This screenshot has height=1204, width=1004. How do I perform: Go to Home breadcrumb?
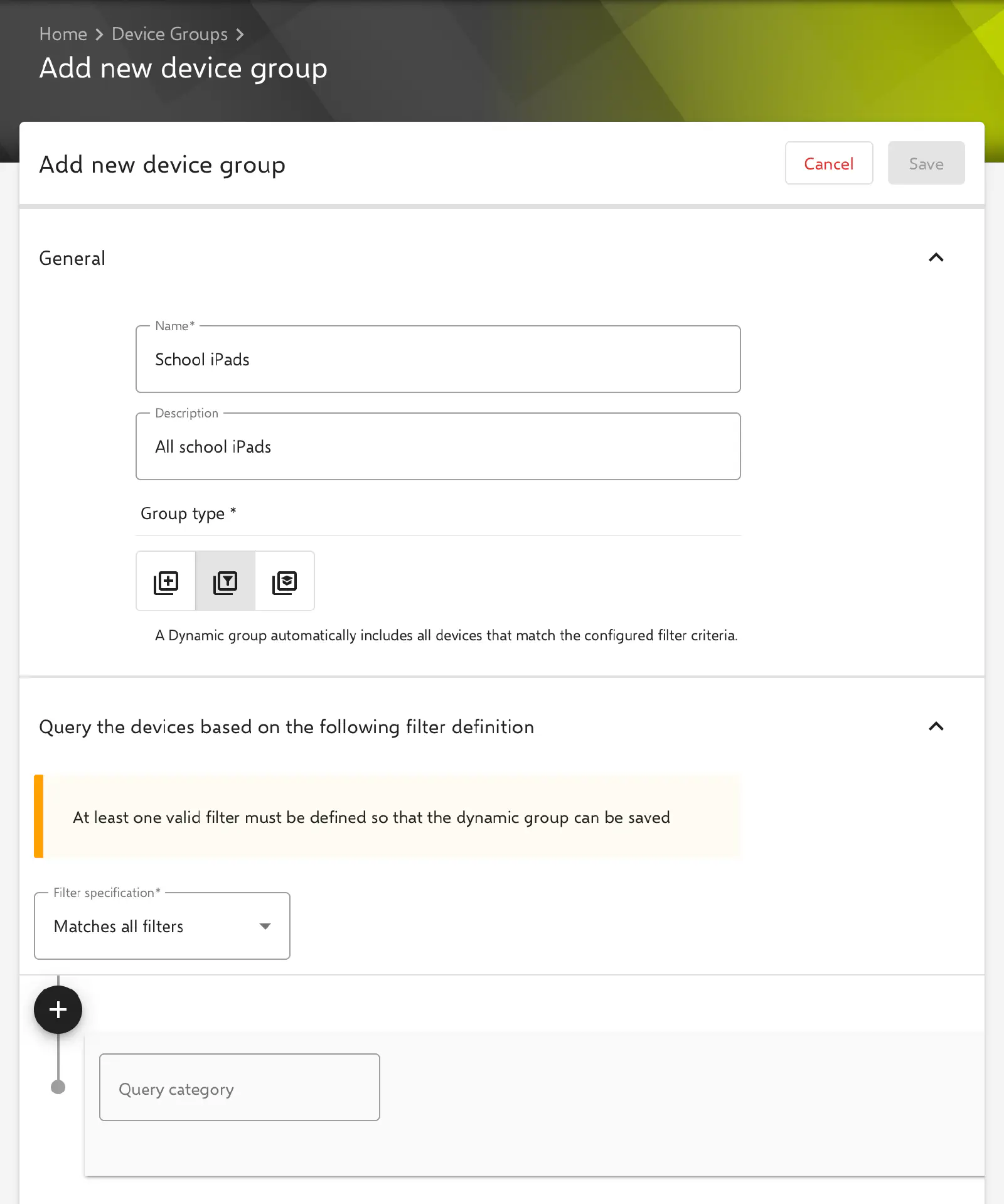(63, 34)
